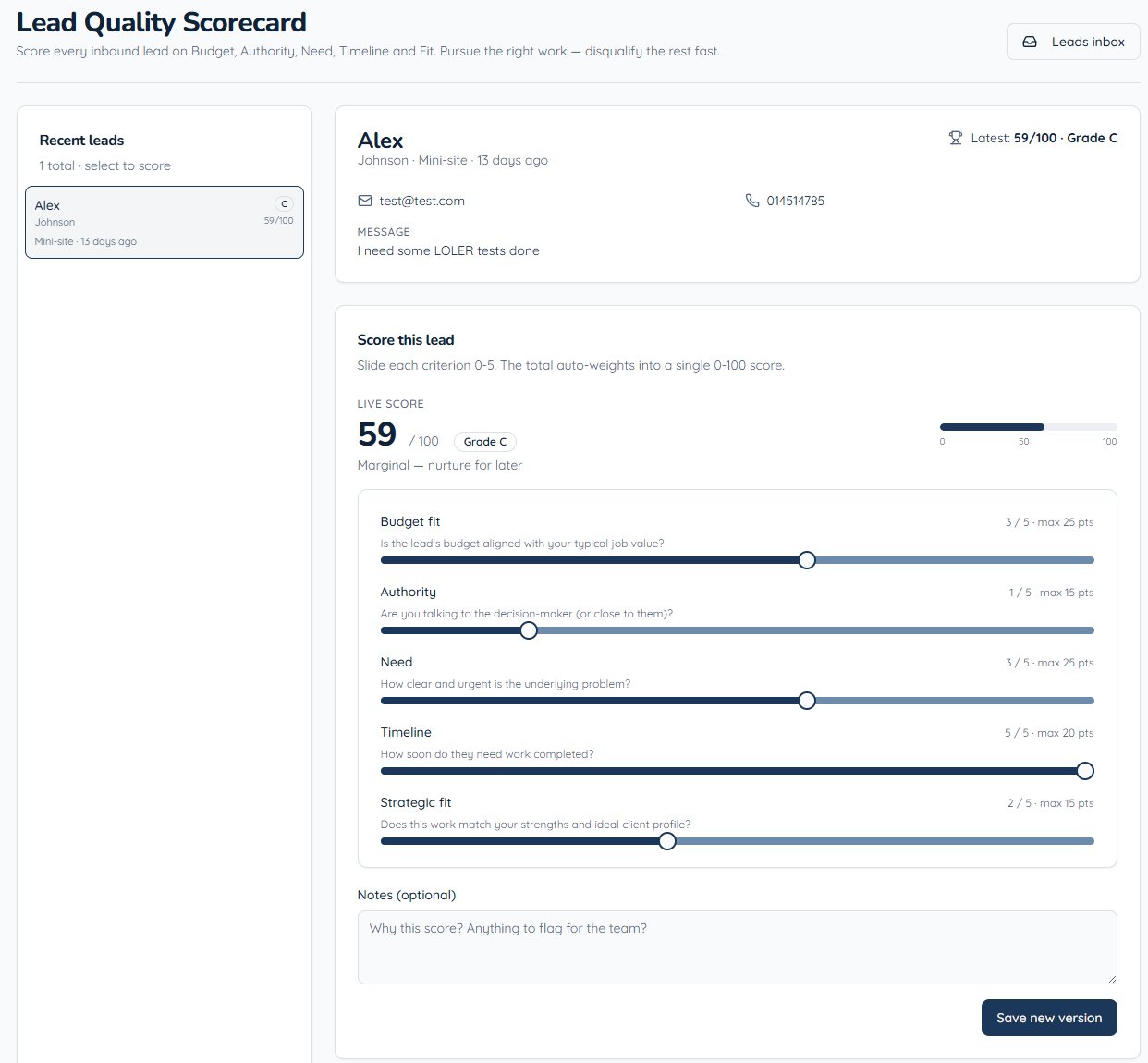
Task: Click the inbox tray icon
Action: tap(1030, 42)
